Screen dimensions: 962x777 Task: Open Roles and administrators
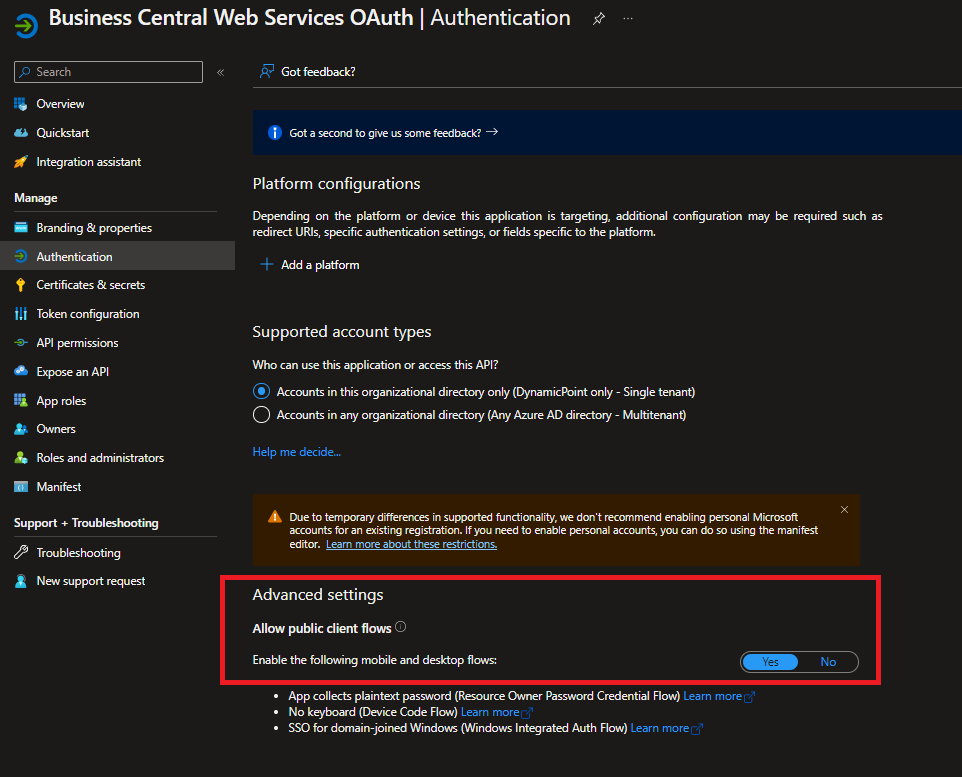(x=100, y=458)
